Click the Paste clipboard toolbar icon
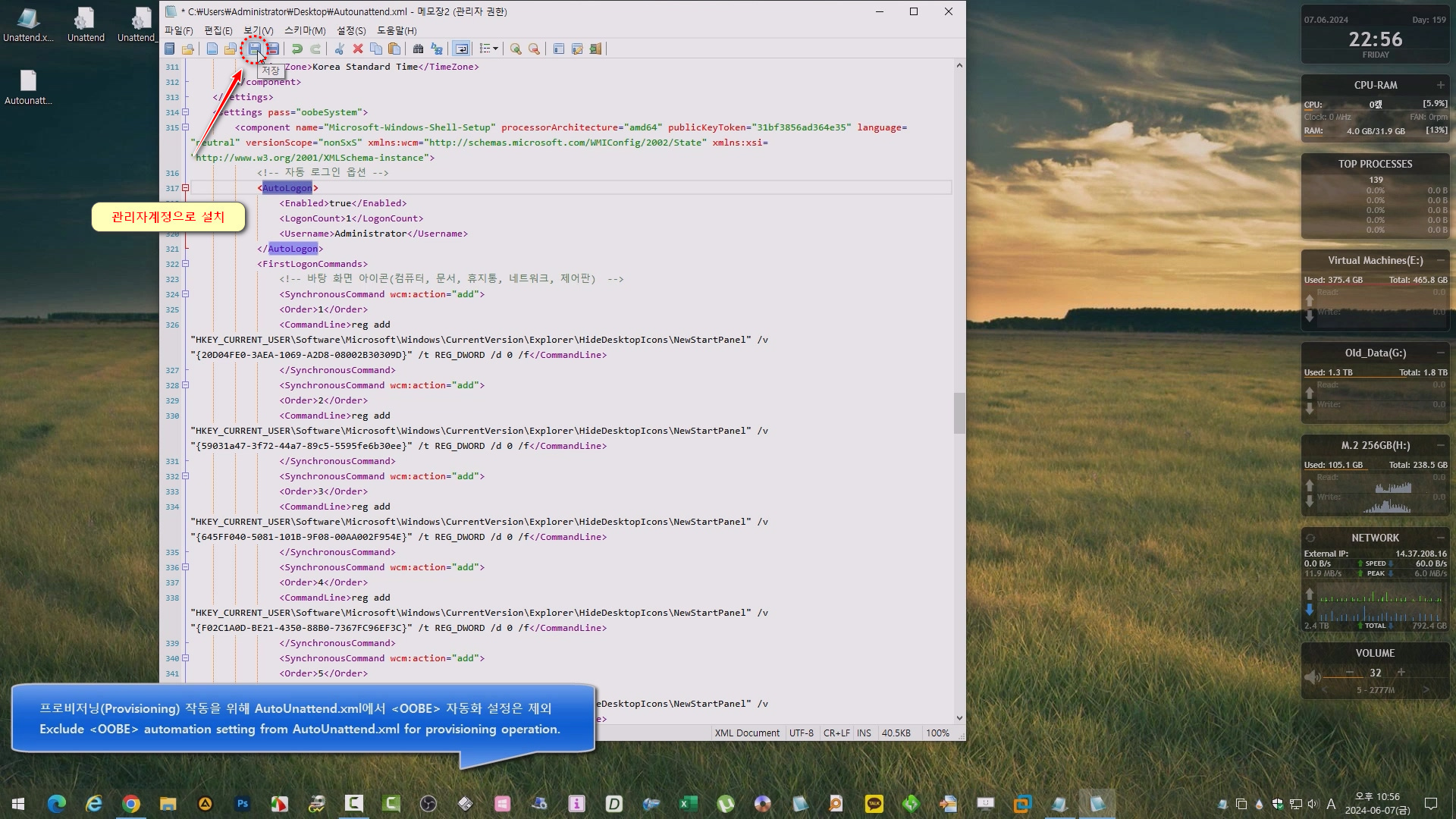Image resolution: width=1456 pixels, height=819 pixels. pos(394,49)
